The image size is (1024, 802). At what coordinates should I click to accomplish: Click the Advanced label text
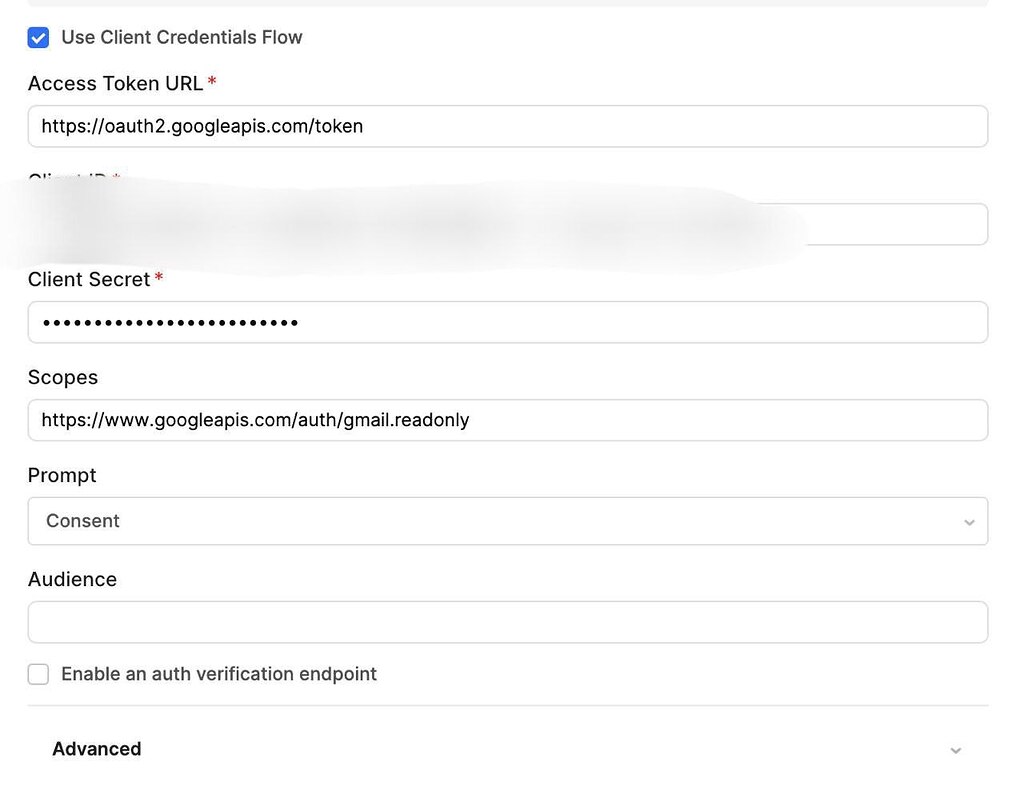pos(96,749)
